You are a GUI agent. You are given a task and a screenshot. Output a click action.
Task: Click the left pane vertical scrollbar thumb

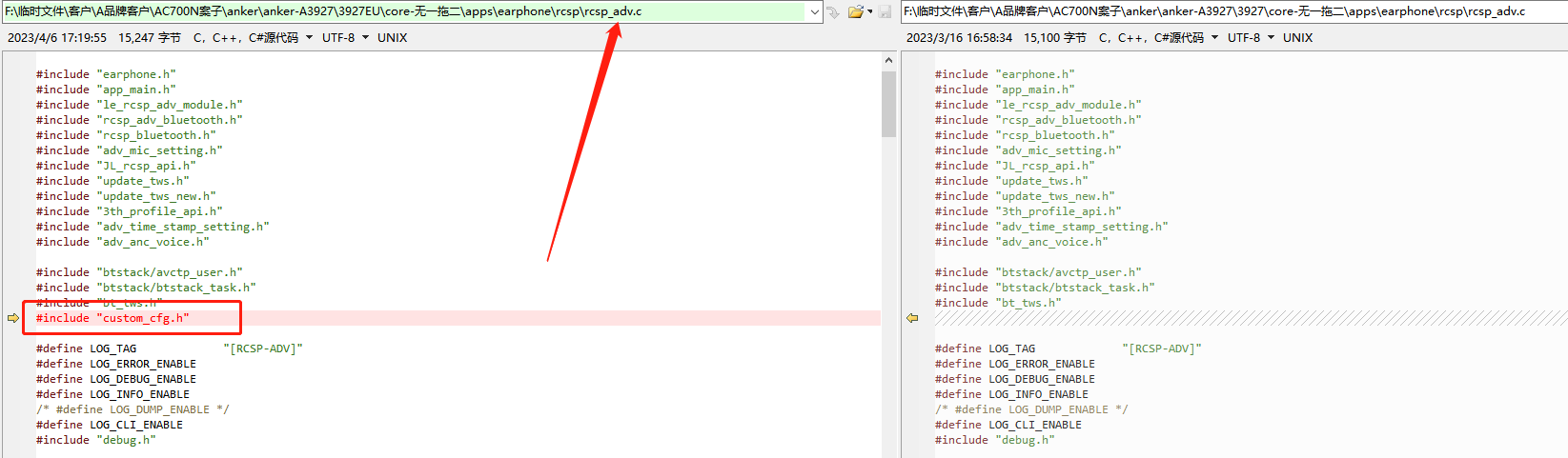888,104
